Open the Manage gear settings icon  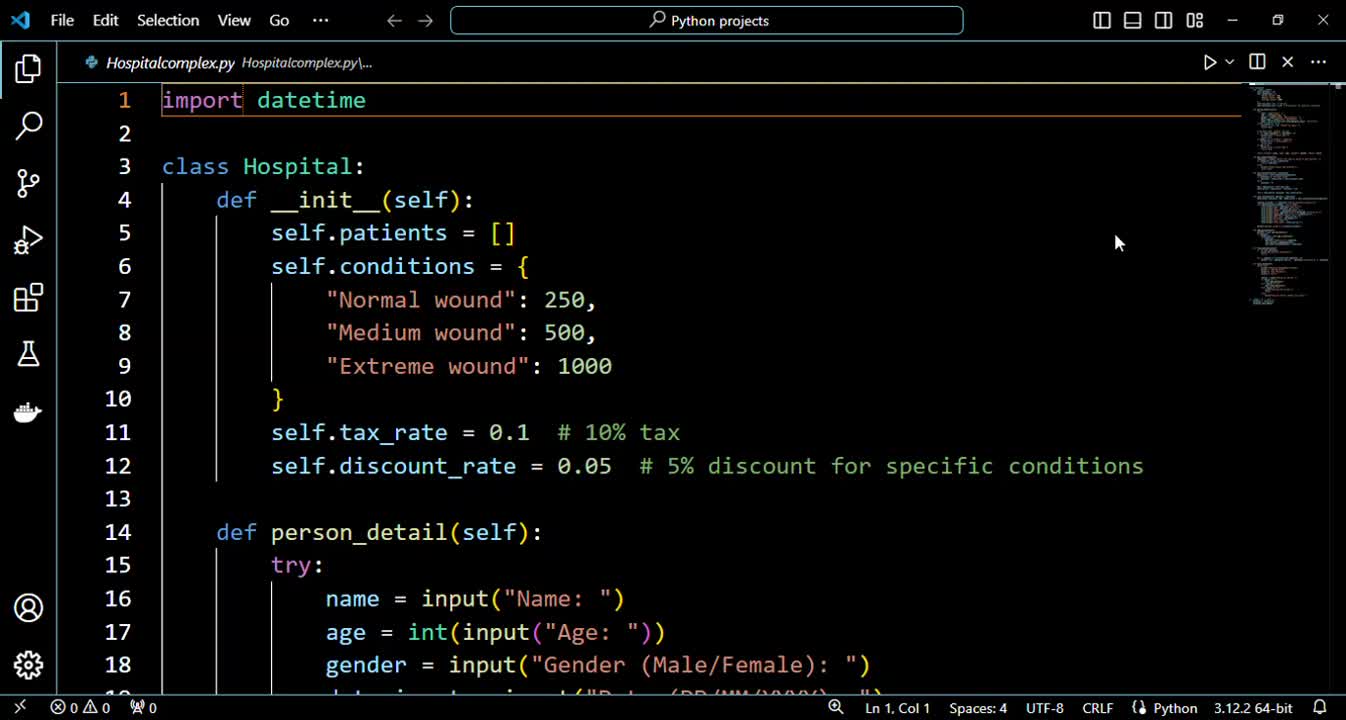click(x=29, y=664)
